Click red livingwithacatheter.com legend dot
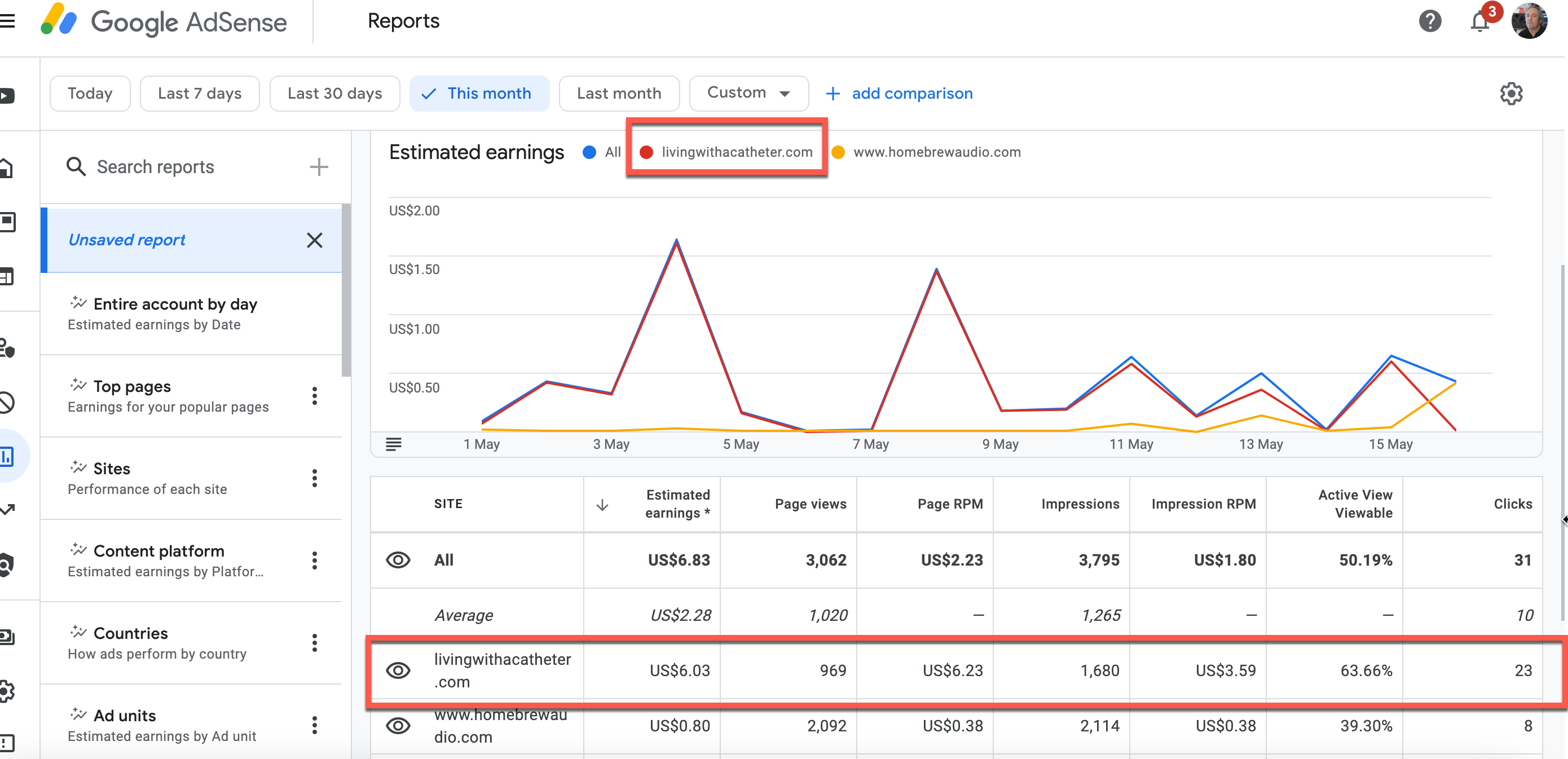This screenshot has width=1568, height=759. [x=646, y=152]
